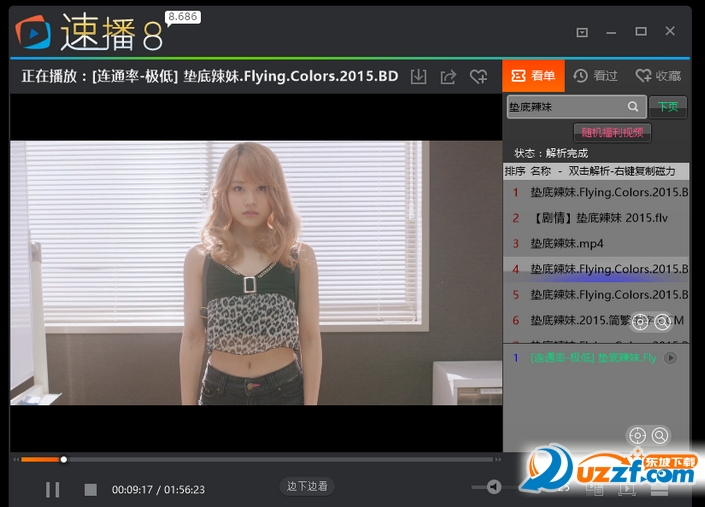Viewport: 705px width, 507px height.
Task: Open the 看单 watch list tab
Action: coord(533,76)
